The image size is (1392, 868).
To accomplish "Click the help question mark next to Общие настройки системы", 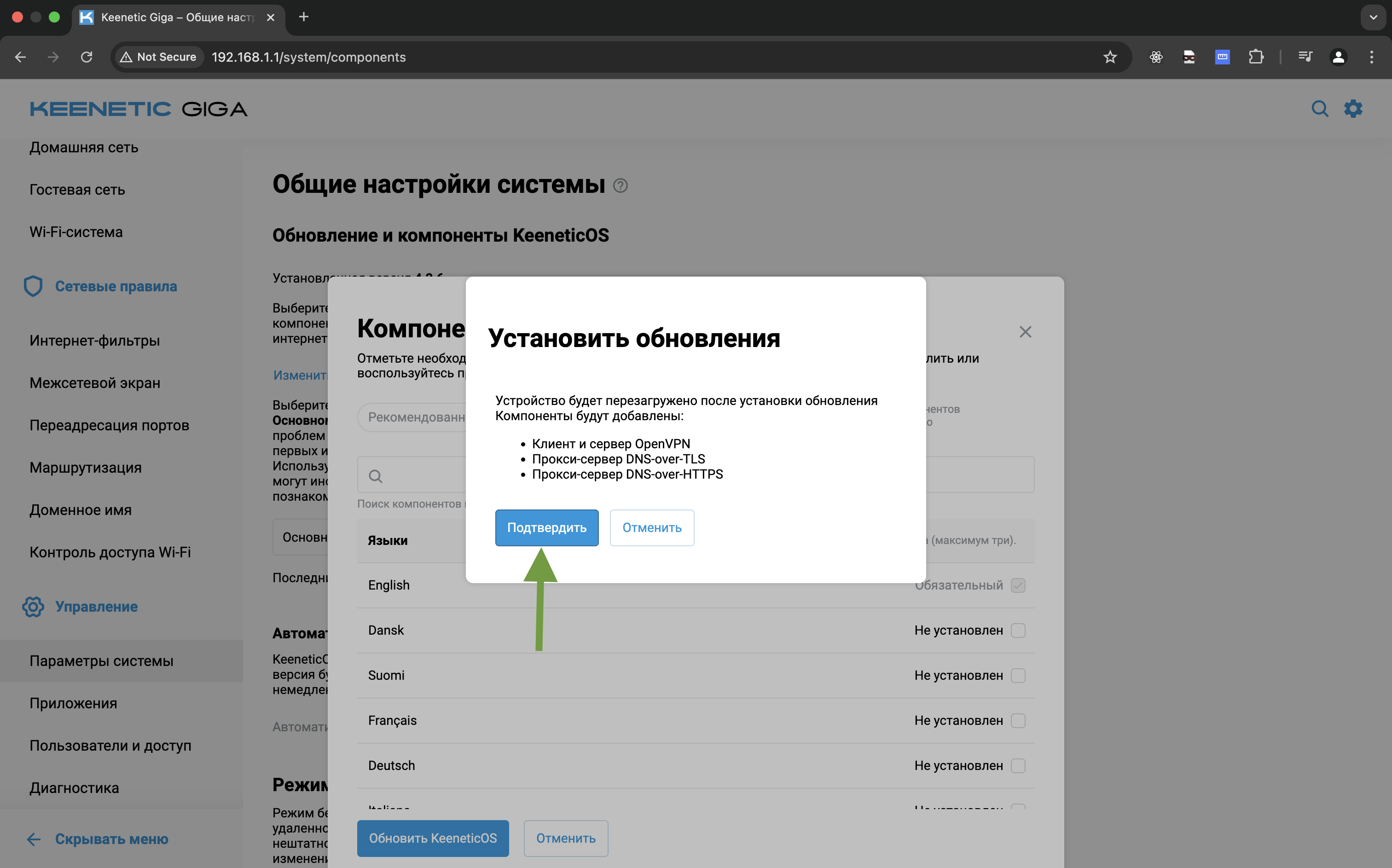I will pyautogui.click(x=621, y=185).
